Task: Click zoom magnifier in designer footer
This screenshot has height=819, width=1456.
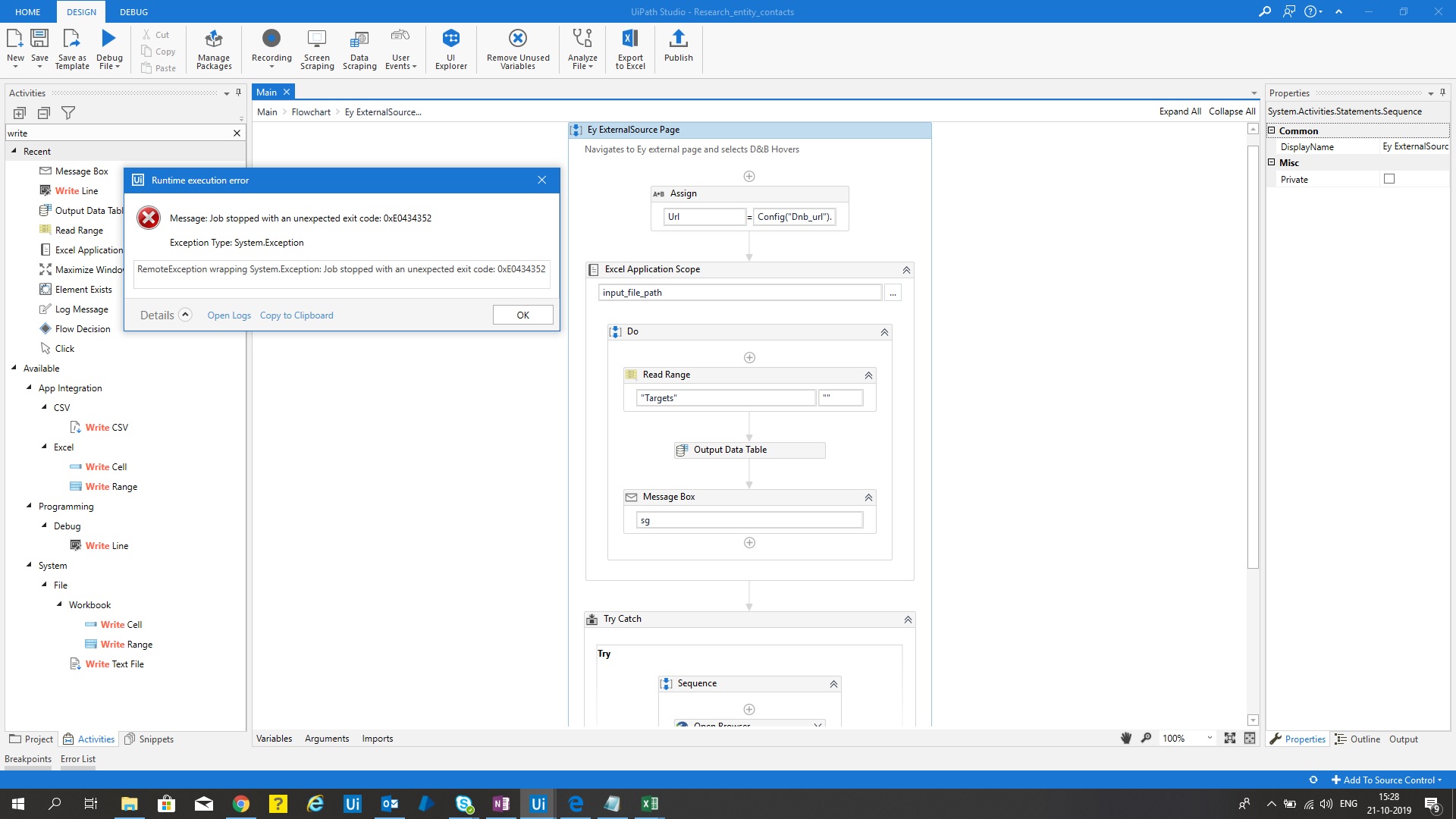Action: click(1147, 738)
